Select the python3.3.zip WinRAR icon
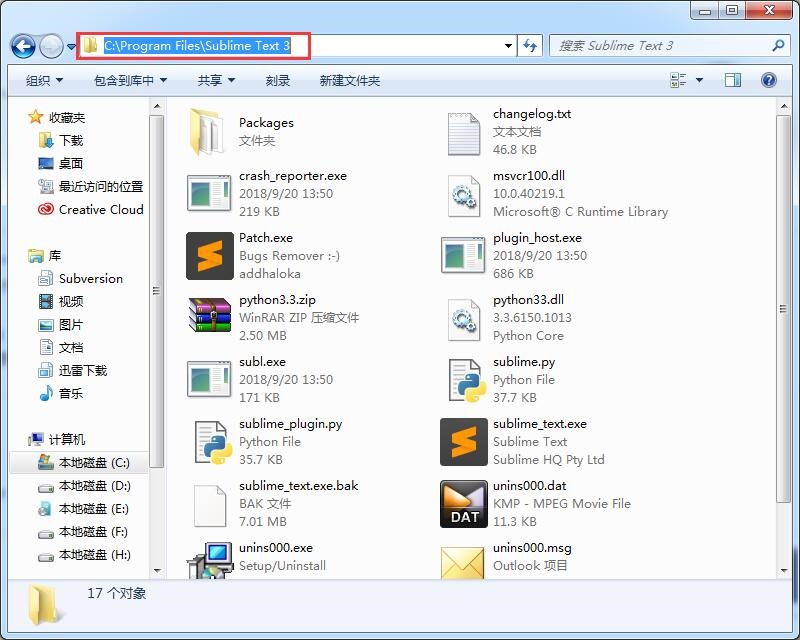800x640 pixels. click(x=210, y=315)
